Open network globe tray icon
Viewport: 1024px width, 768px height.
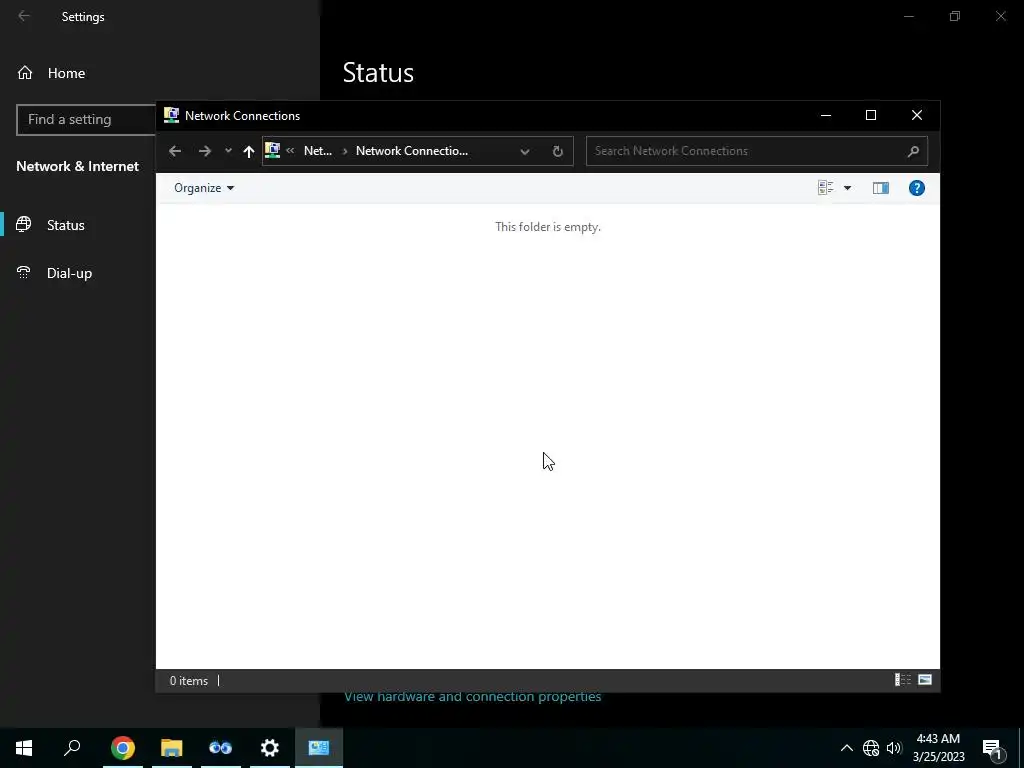coord(871,748)
